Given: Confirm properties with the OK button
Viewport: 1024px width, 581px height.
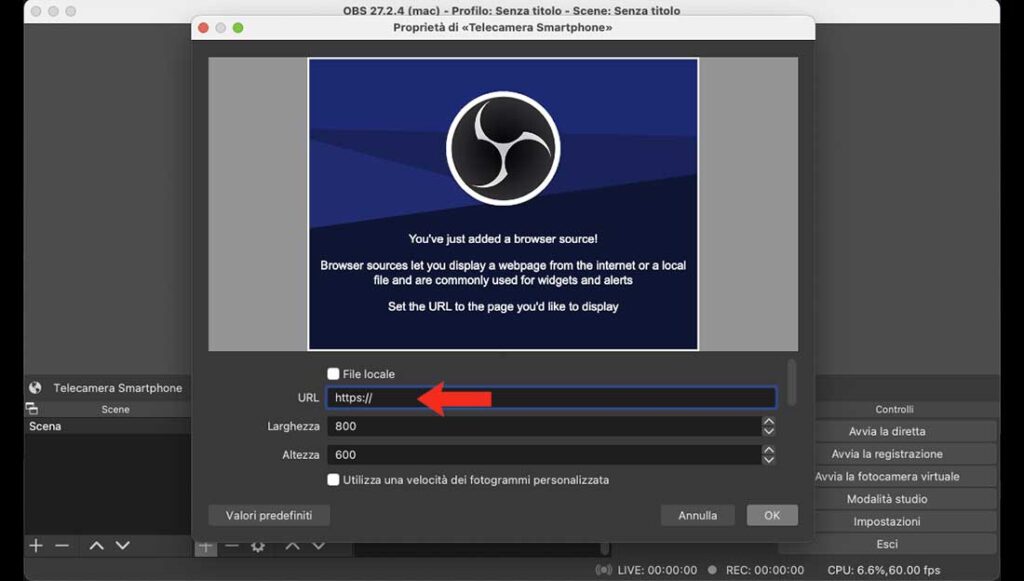Looking at the screenshot, I should (772, 515).
